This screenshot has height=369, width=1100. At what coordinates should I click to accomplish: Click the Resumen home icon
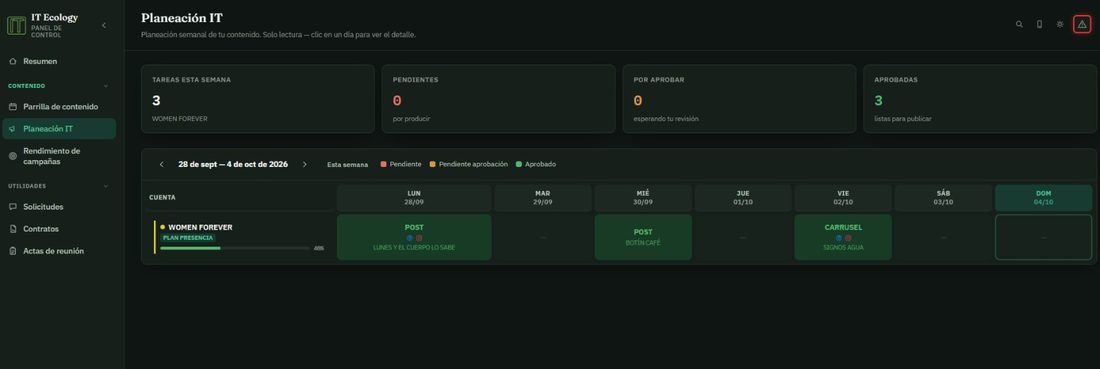point(13,62)
